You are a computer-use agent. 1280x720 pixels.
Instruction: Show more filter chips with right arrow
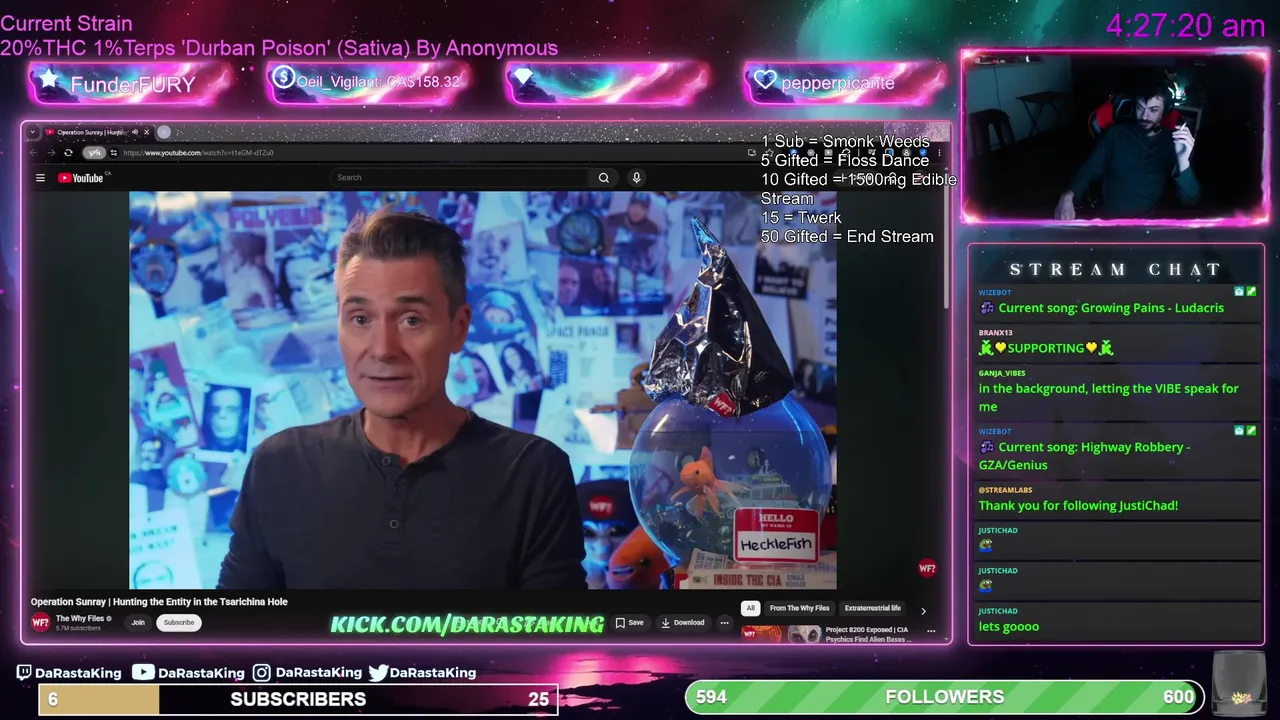point(923,609)
